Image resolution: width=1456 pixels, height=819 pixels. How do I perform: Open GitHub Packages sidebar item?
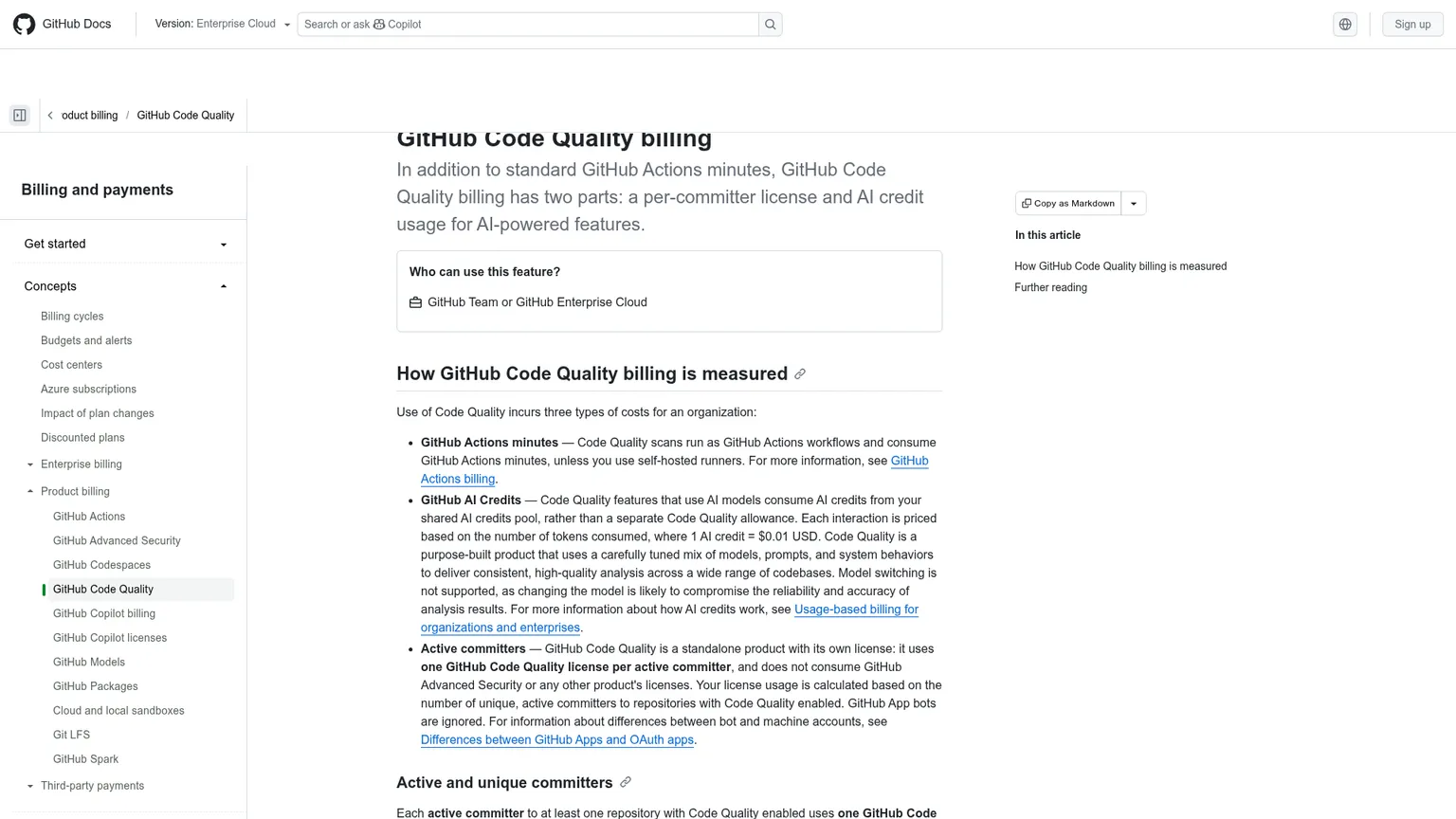click(x=96, y=686)
